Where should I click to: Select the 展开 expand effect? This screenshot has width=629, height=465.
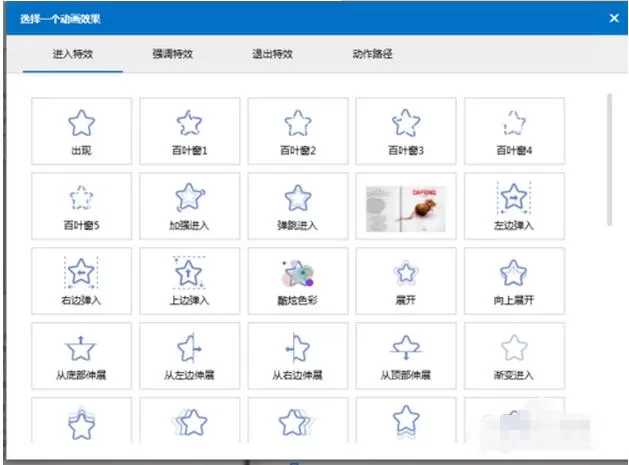406,281
